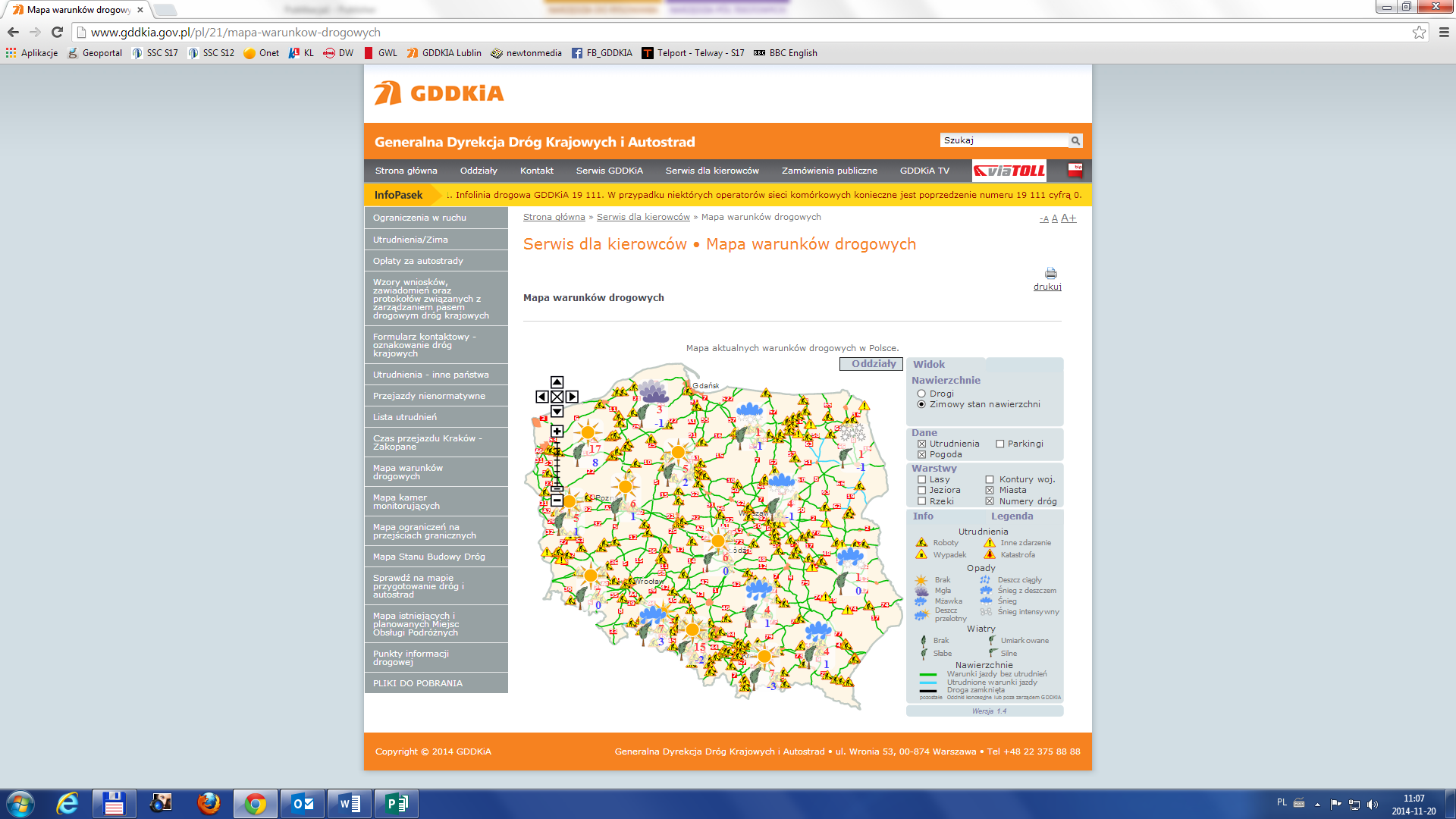Click the GDDKiA logo
Viewport: 1456px width, 819px height.
coord(439,93)
